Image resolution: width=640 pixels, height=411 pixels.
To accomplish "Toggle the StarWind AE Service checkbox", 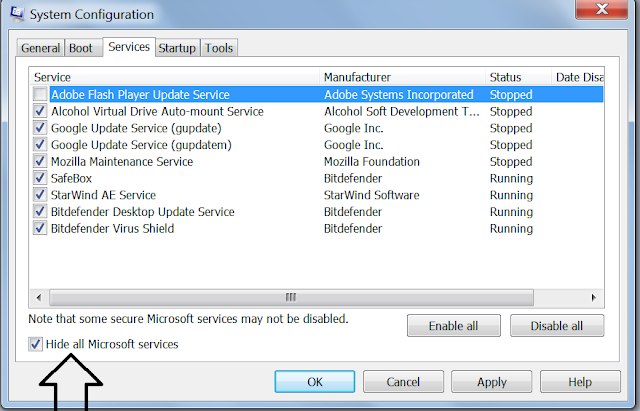I will click(40, 195).
